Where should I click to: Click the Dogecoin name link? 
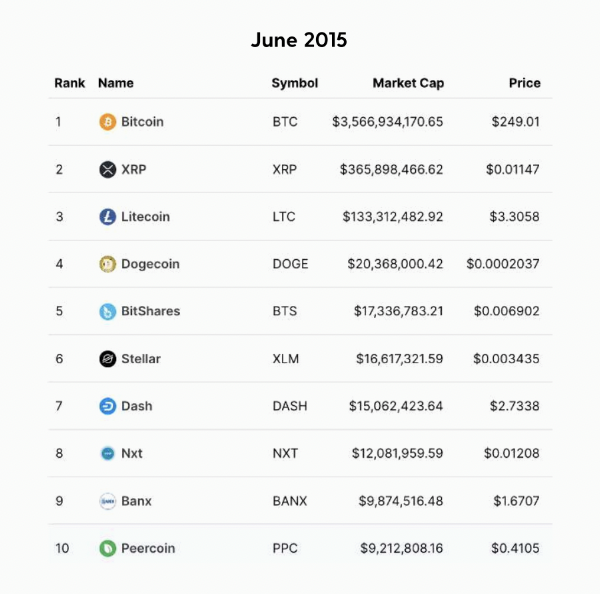(x=150, y=264)
